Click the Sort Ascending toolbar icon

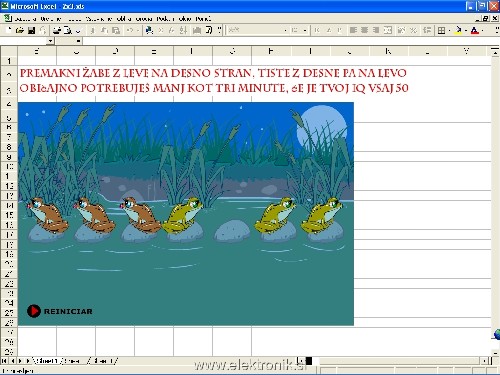pos(183,30)
